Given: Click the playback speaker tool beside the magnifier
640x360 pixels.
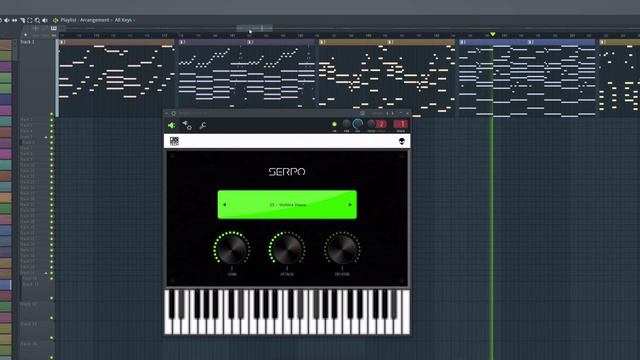Looking at the screenshot, I should [x=44, y=20].
